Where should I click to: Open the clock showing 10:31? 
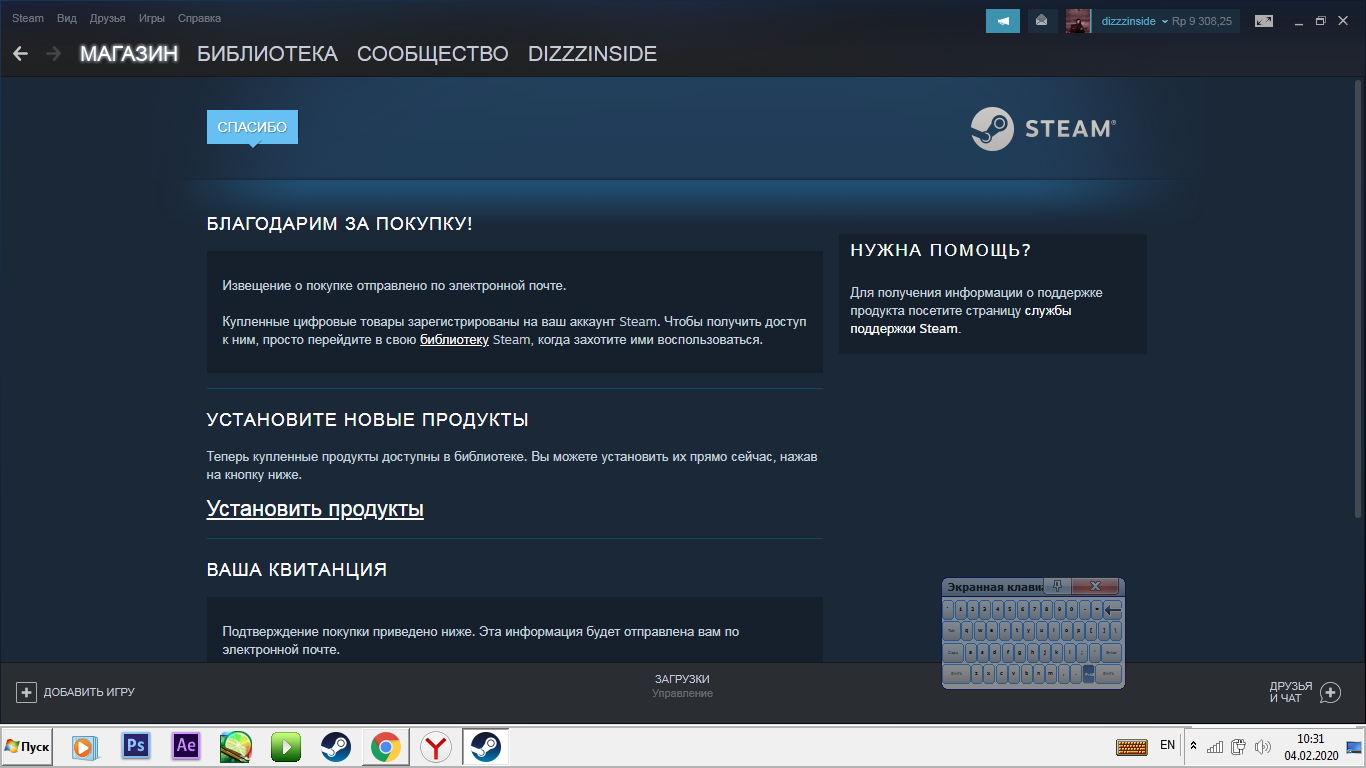pos(1311,747)
